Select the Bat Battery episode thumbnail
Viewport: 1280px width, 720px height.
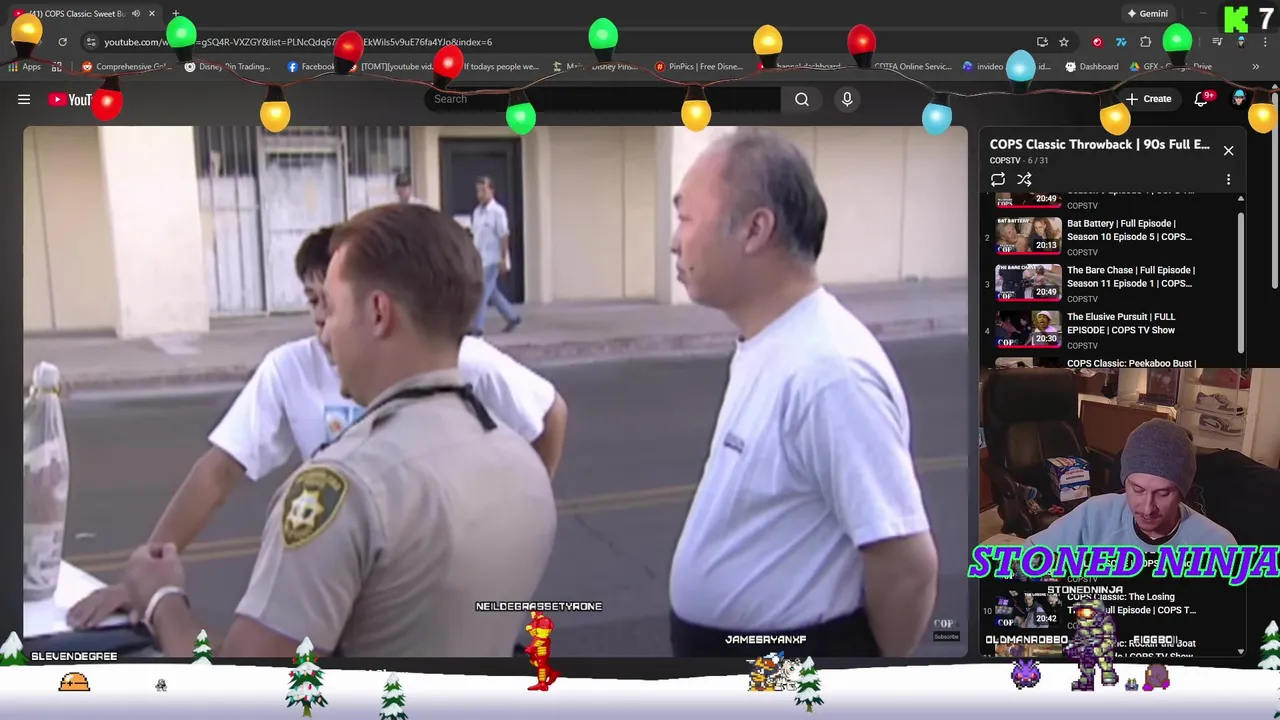(1028, 235)
